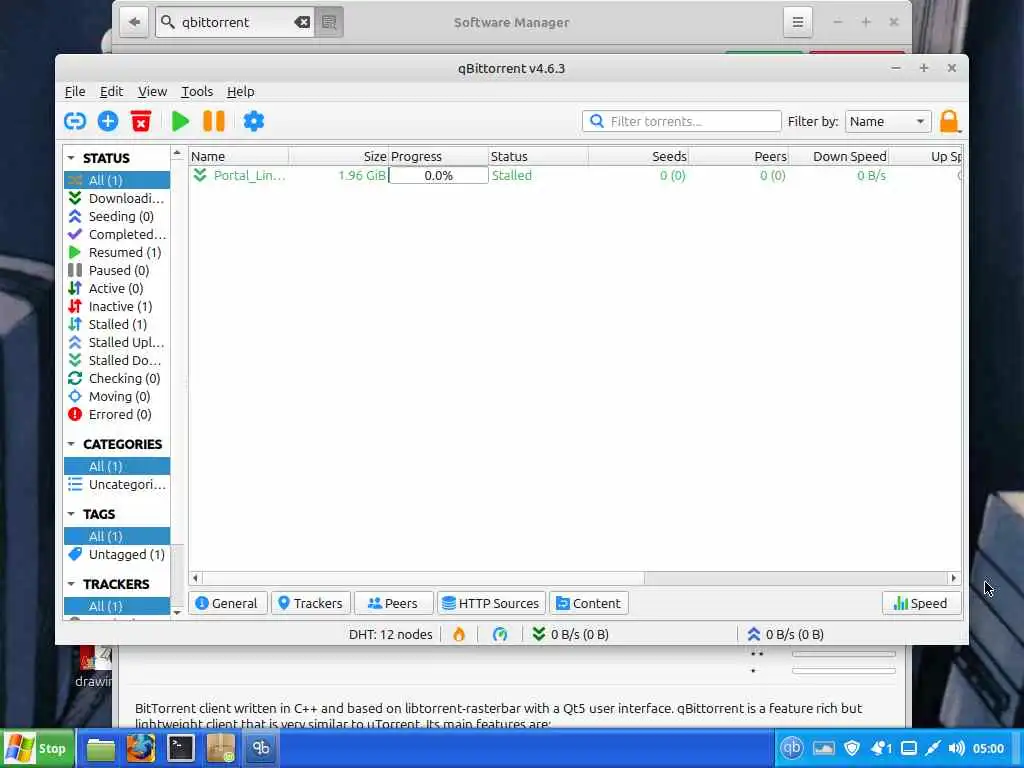
Task: Open the Speed graph tab
Action: [921, 603]
